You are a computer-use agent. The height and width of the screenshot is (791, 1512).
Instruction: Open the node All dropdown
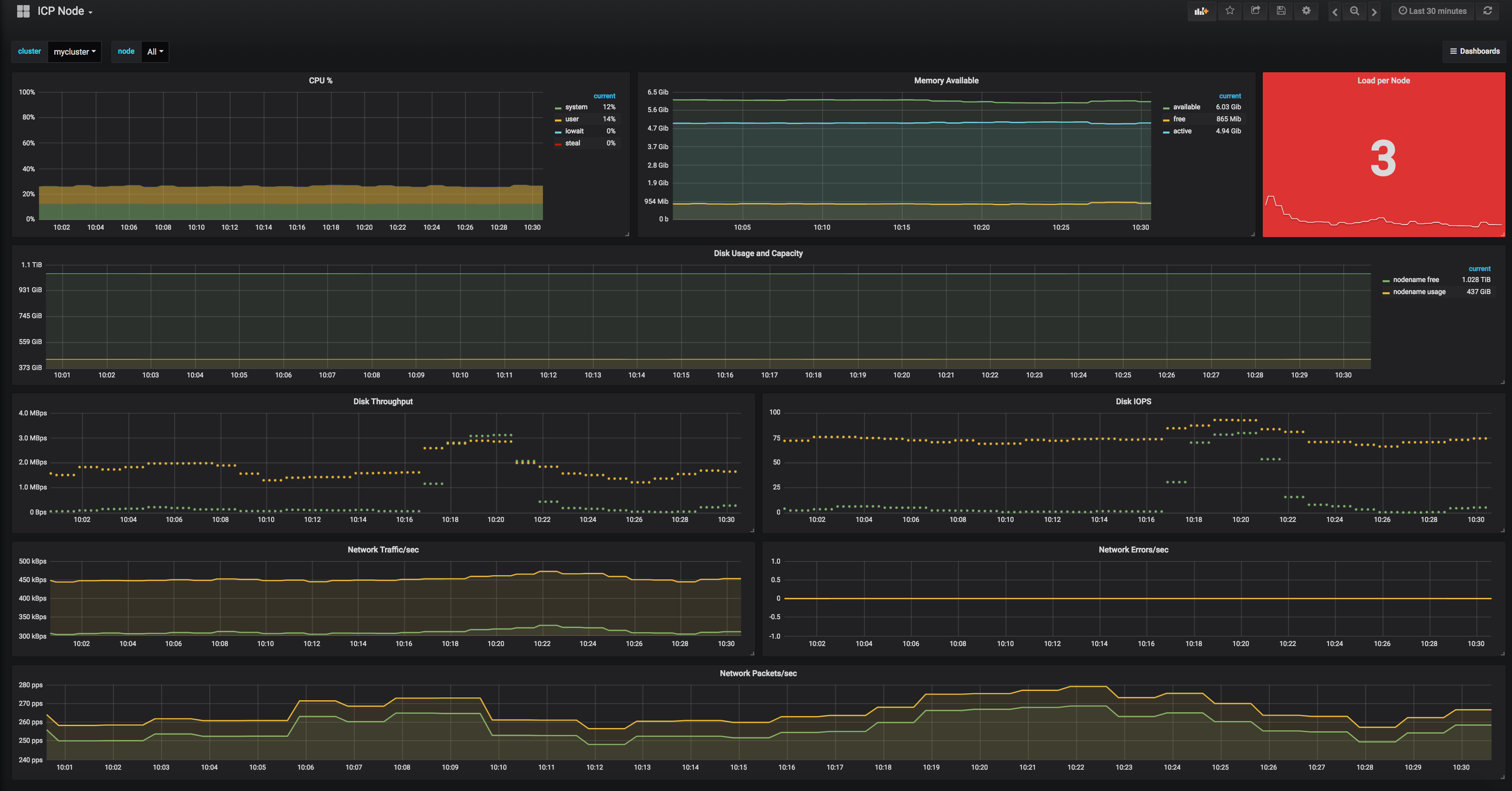(x=155, y=52)
